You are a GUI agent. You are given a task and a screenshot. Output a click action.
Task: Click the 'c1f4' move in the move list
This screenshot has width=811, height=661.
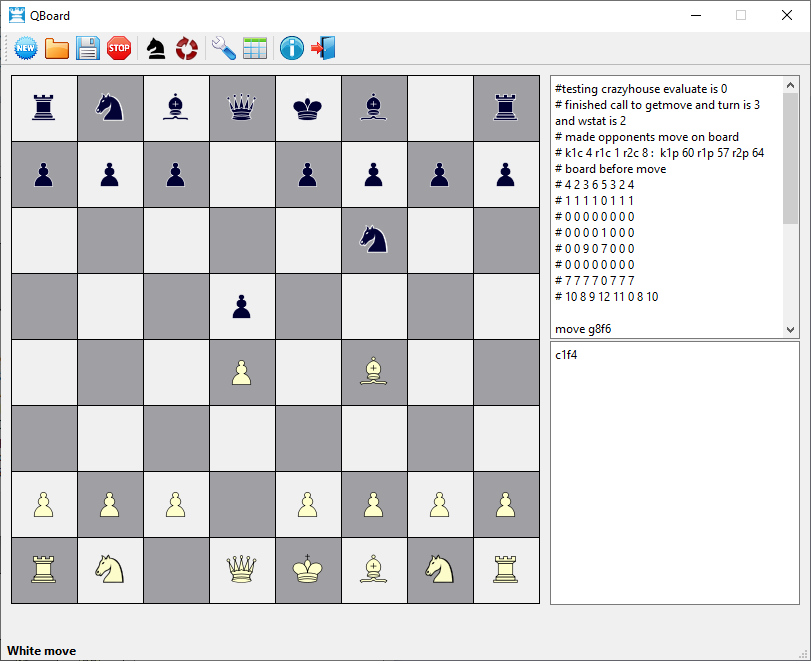click(x=566, y=355)
